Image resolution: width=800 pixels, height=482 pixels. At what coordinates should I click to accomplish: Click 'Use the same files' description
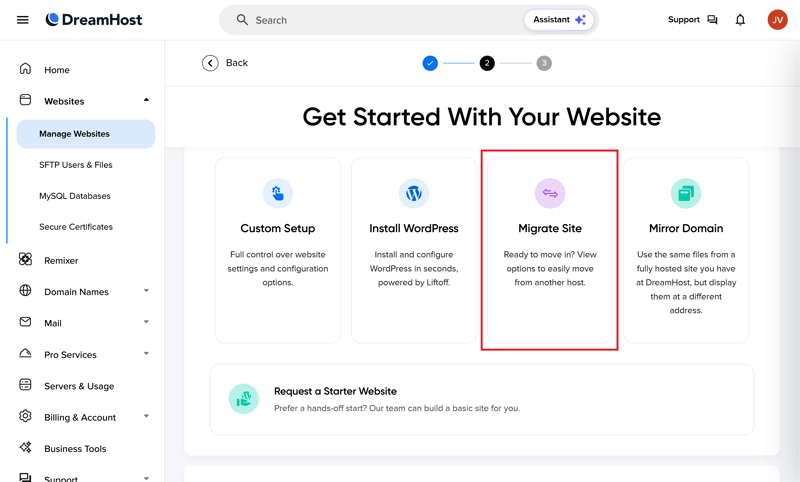686,282
